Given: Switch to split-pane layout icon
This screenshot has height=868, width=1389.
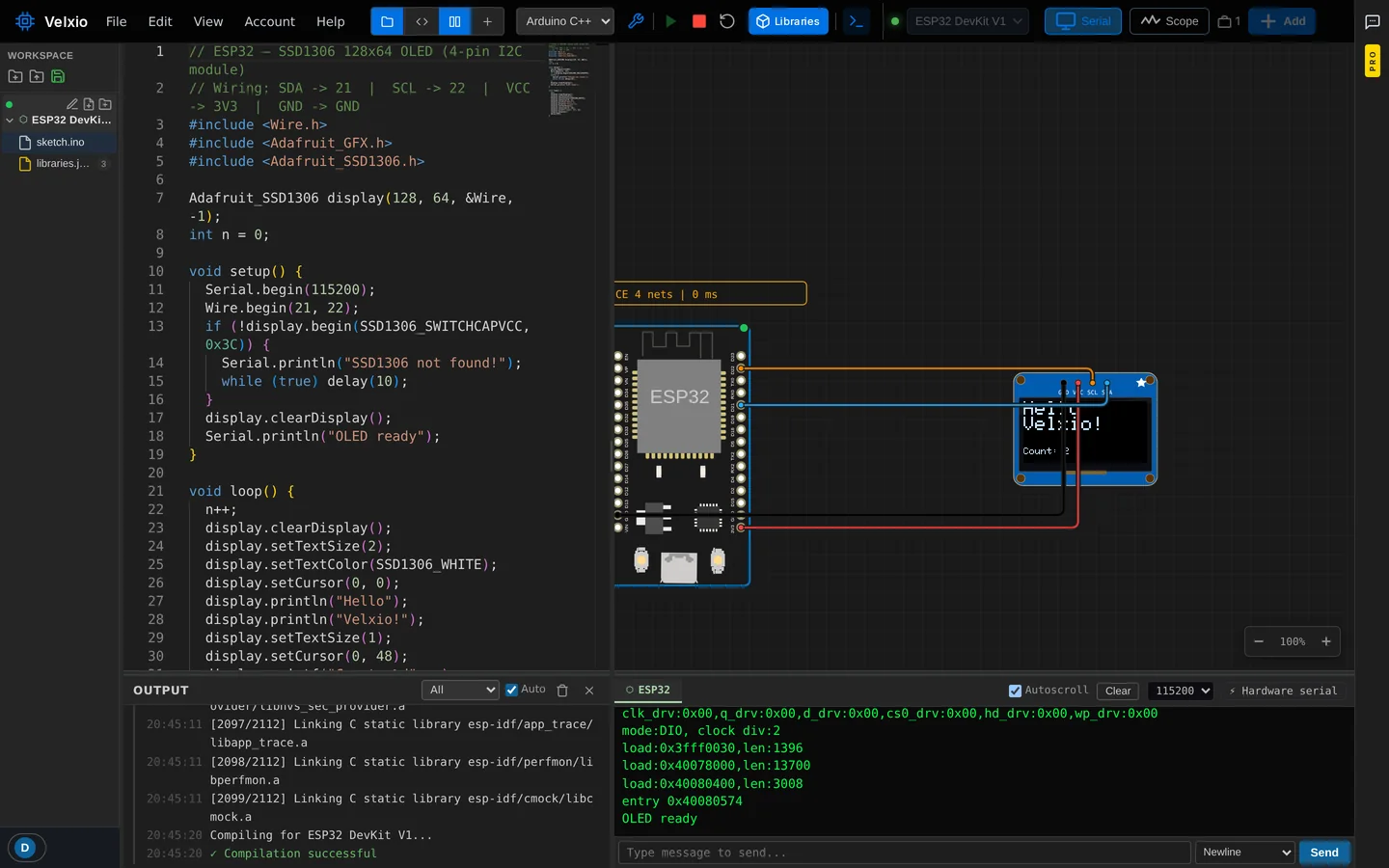Looking at the screenshot, I should (454, 21).
